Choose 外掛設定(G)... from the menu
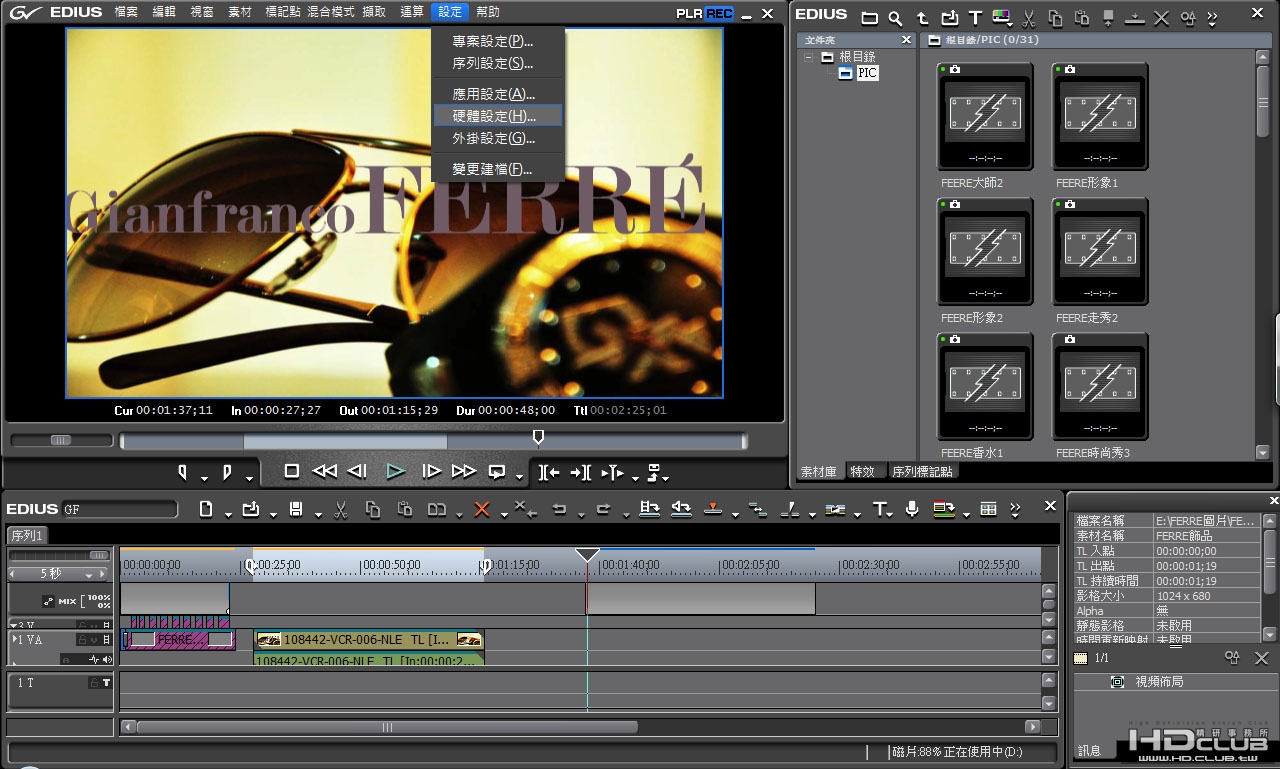 coord(498,138)
